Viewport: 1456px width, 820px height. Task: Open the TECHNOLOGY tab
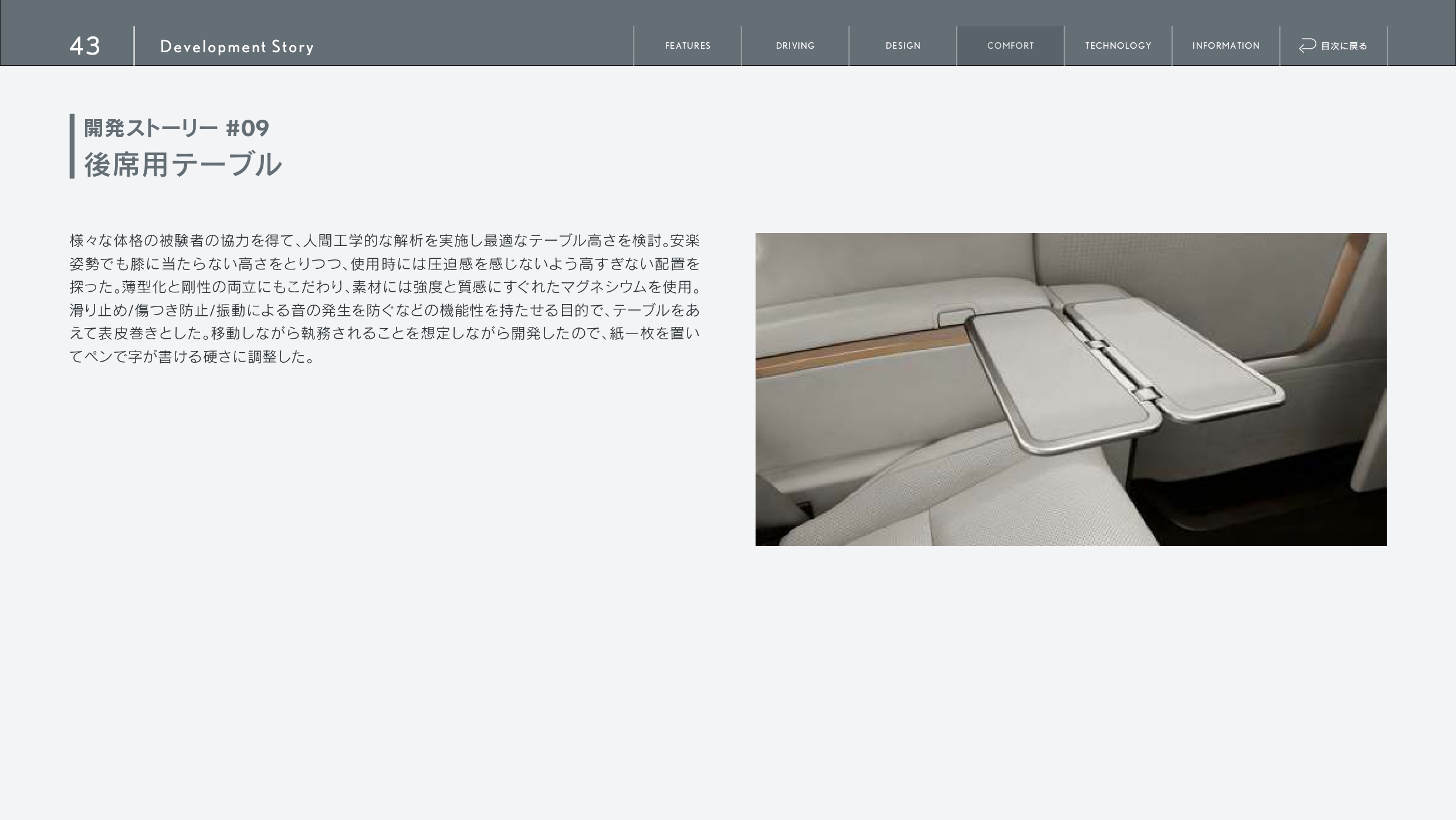coord(1118,46)
